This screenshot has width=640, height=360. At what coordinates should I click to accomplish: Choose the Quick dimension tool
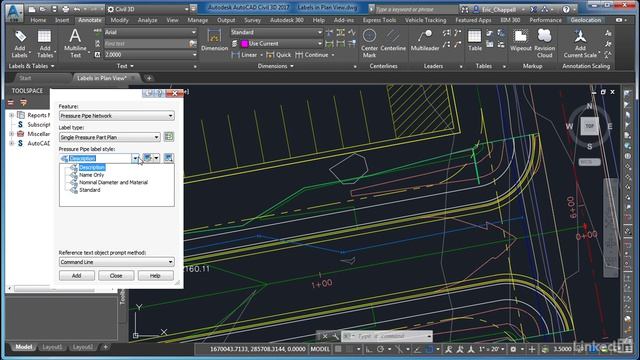[x=279, y=55]
